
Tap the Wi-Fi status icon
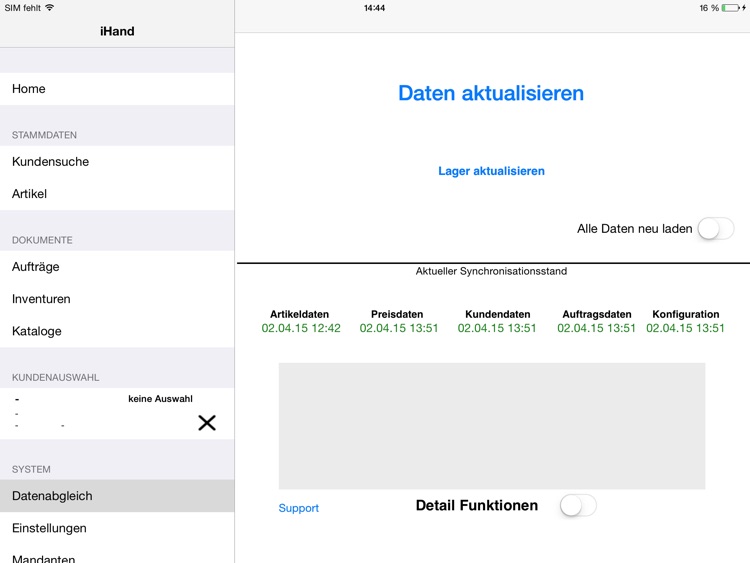[49, 8]
